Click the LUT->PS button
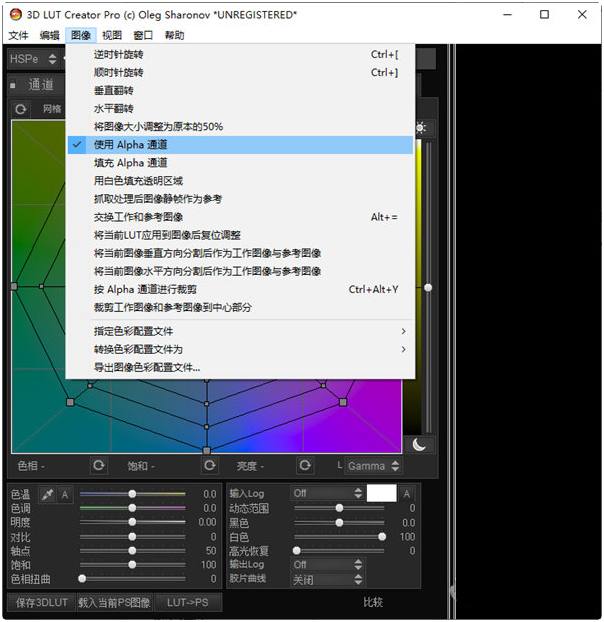Screen dimensions: 604x622 [188, 602]
